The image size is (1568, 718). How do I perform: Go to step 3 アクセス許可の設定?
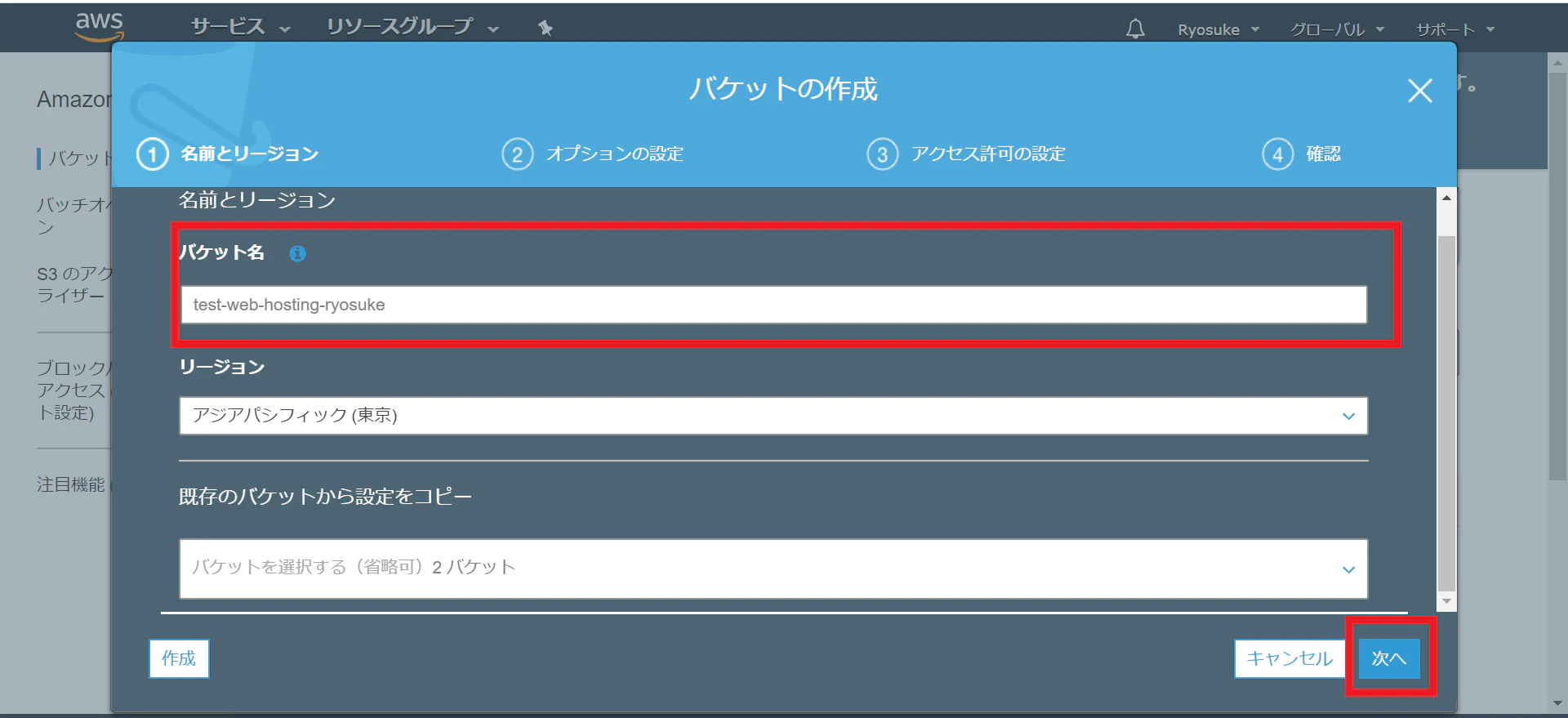[966, 154]
